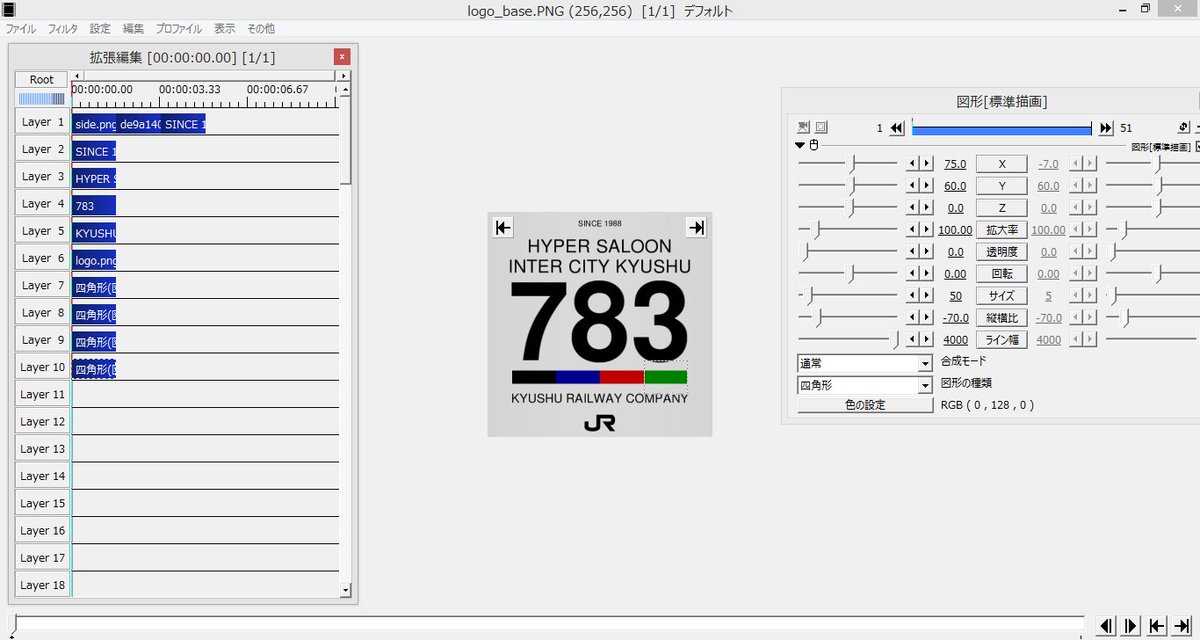Collapse the 図形 filter with triangle expander
Screen dimensions: 1200x640
800,146
